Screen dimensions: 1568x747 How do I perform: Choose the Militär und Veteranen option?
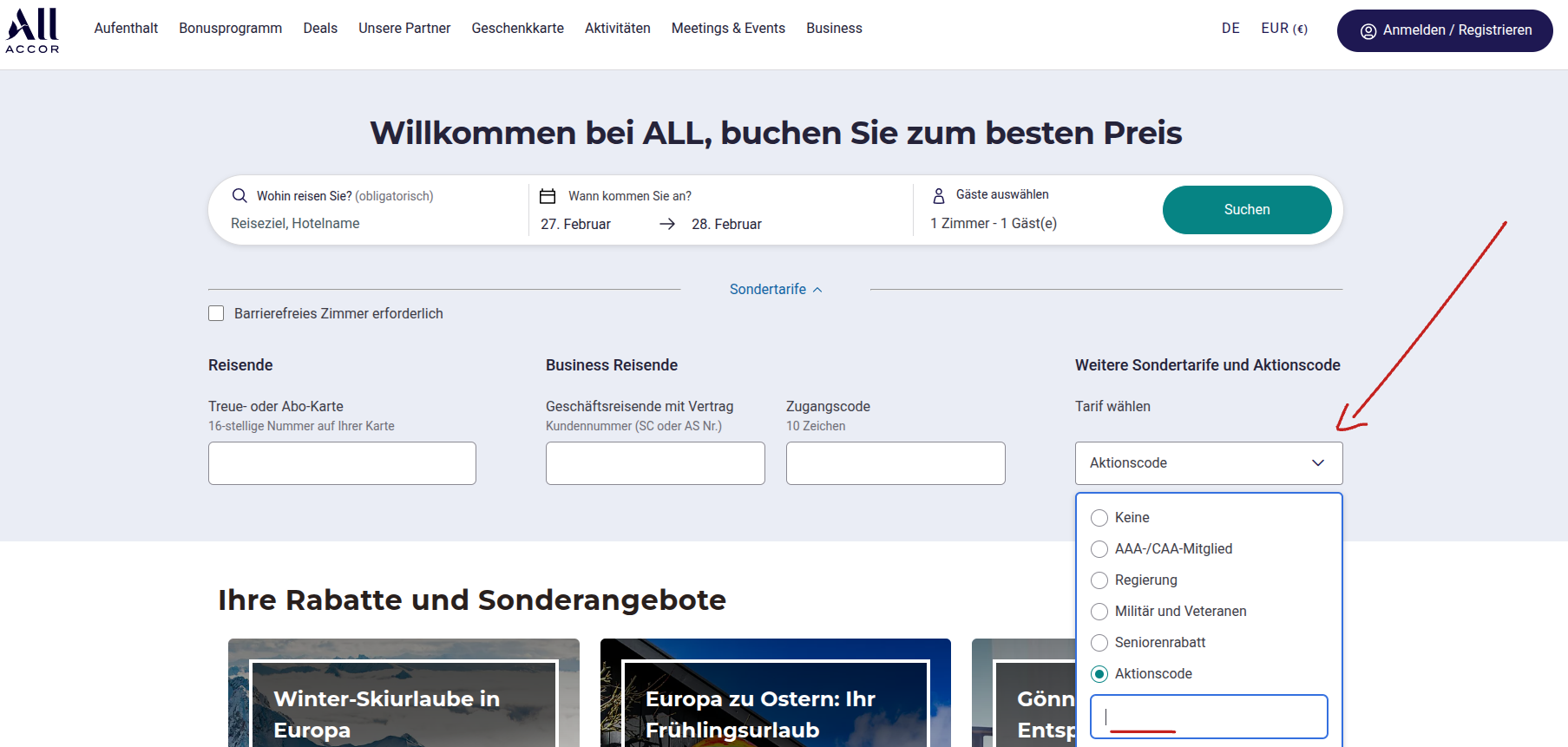[x=1099, y=612]
